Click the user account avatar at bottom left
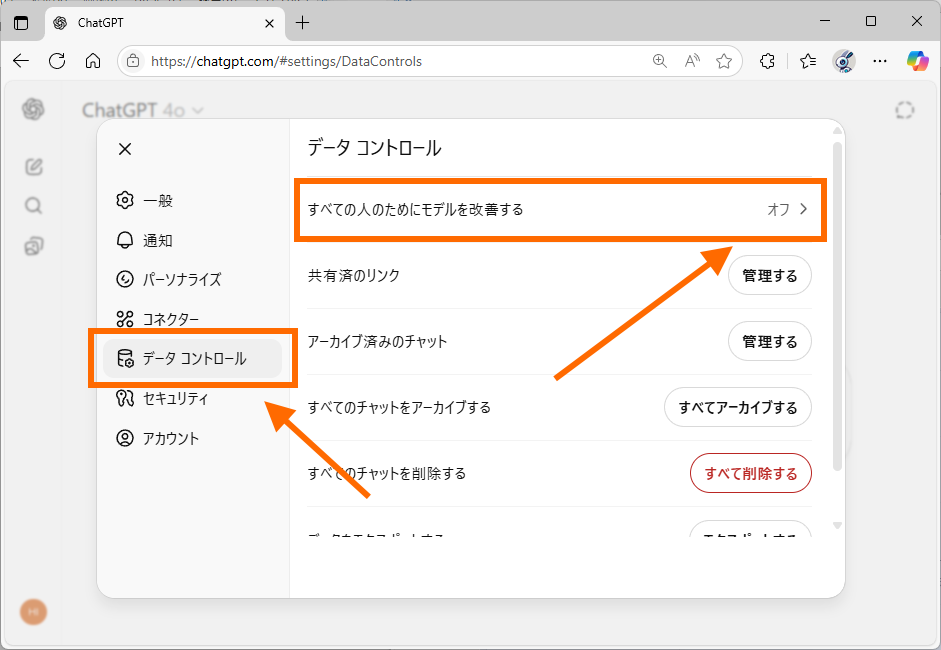The image size is (941, 650). click(x=34, y=612)
